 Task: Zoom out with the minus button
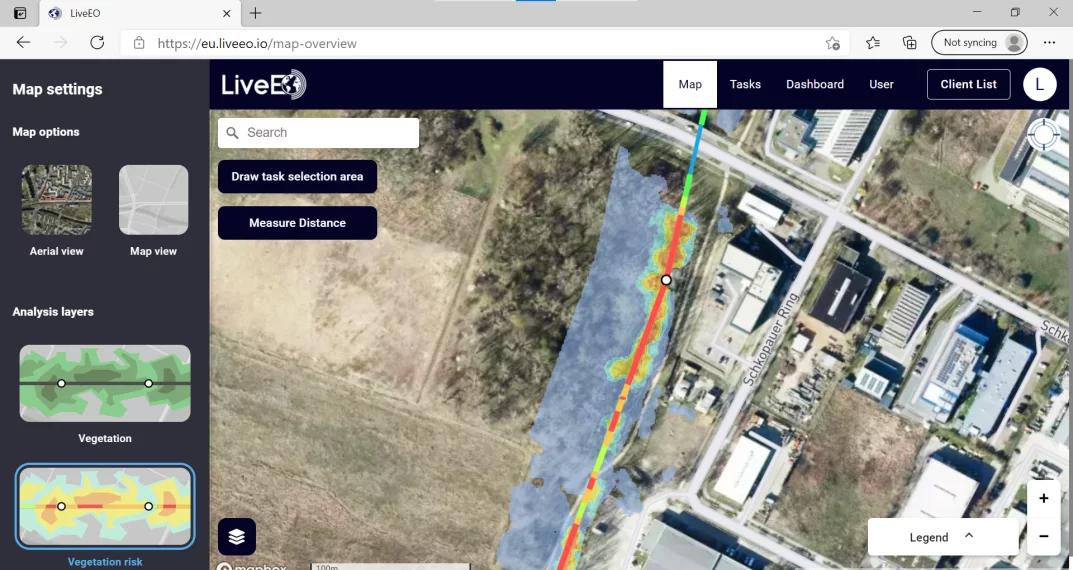tap(1044, 536)
